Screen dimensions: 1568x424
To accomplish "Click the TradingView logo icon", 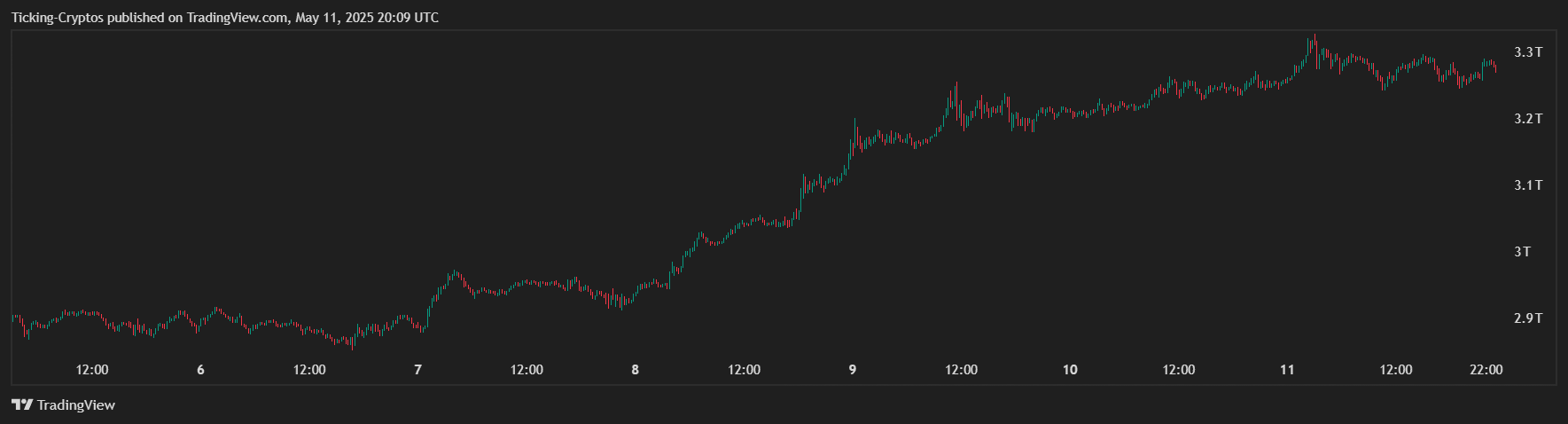I will 22,405.
